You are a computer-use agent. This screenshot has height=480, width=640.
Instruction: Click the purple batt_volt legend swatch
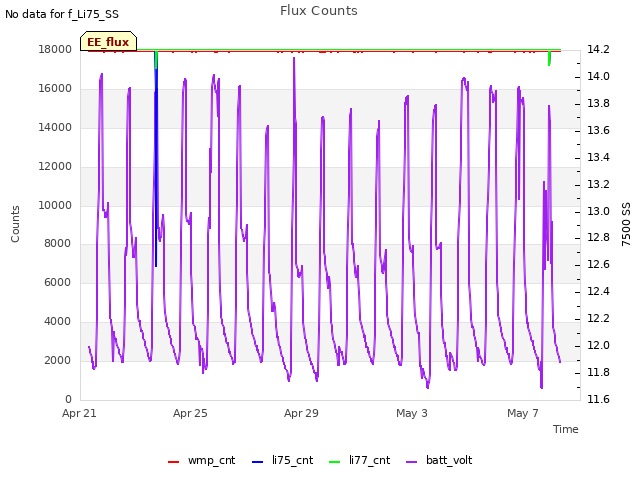[x=412, y=462]
